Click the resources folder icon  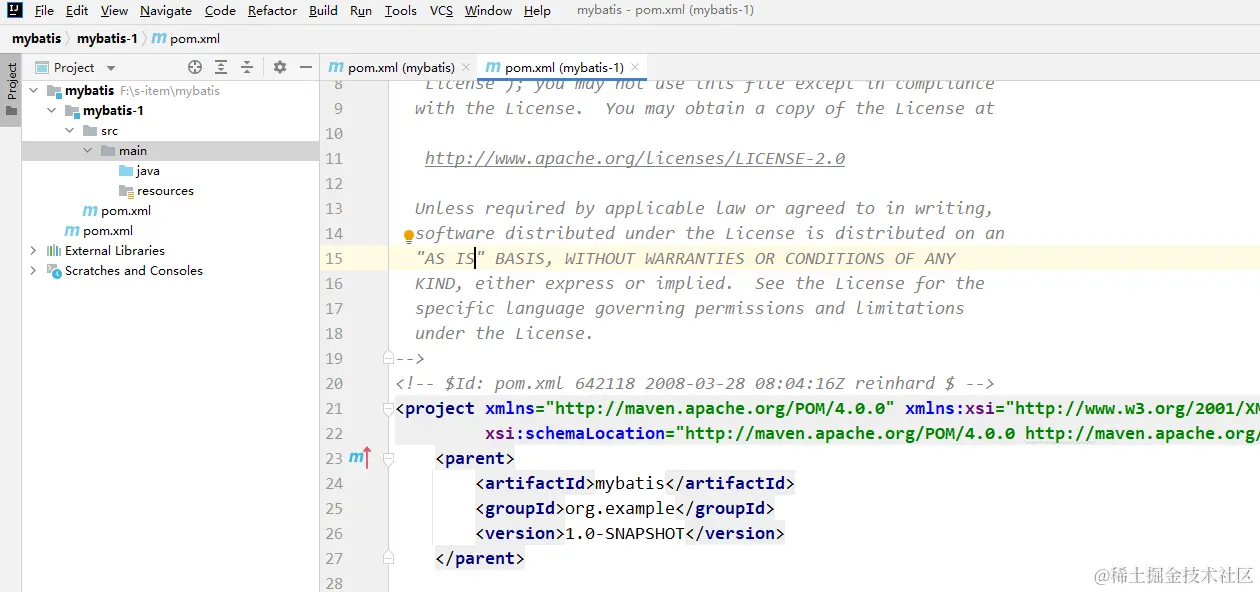click(x=126, y=190)
